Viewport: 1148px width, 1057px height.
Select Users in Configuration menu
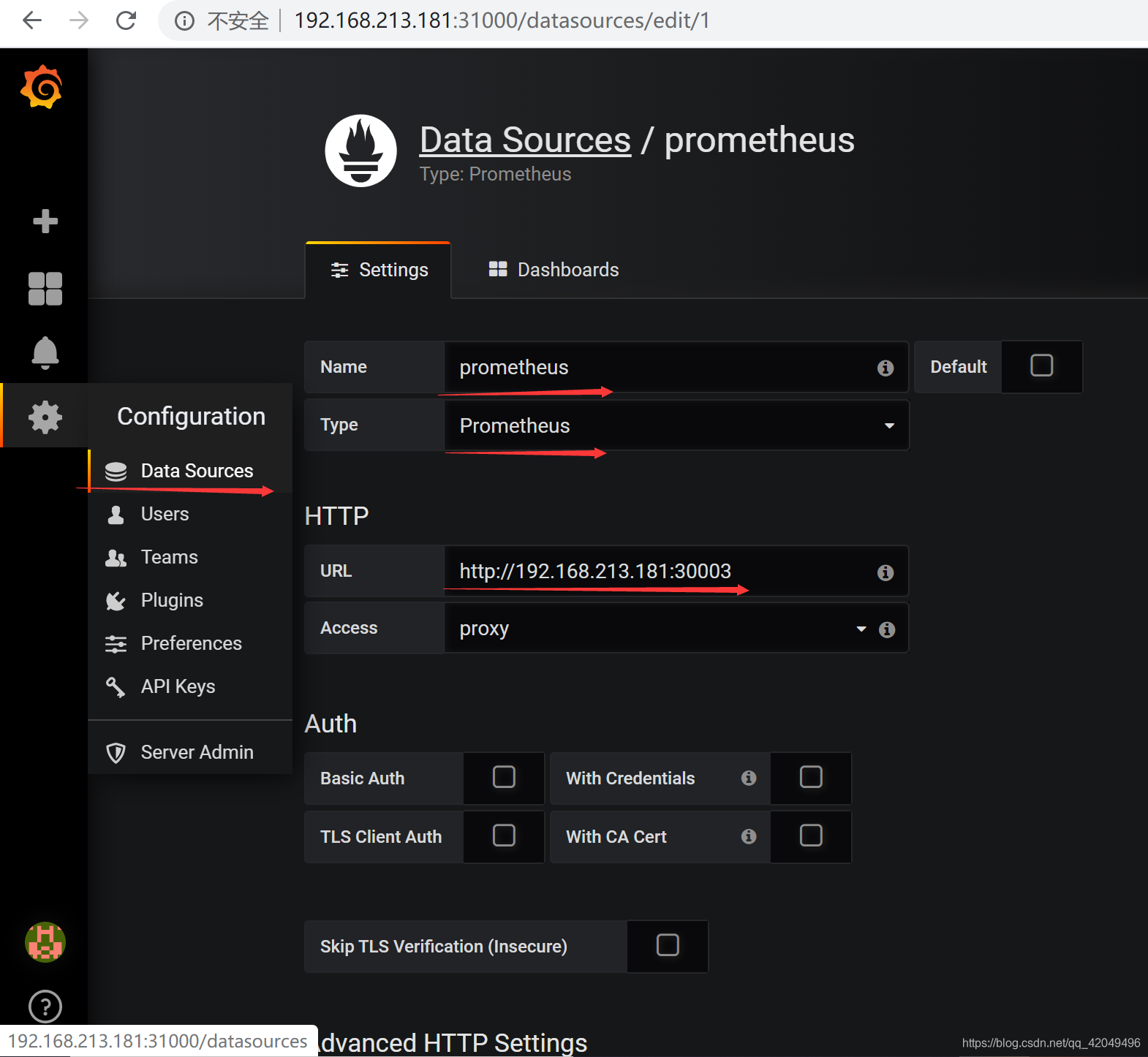(190, 514)
